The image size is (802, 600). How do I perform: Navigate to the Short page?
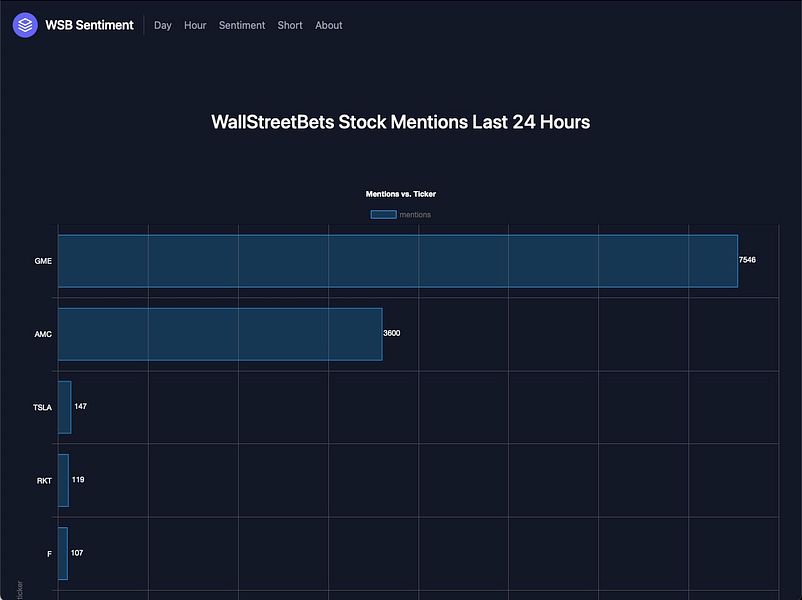tap(289, 25)
